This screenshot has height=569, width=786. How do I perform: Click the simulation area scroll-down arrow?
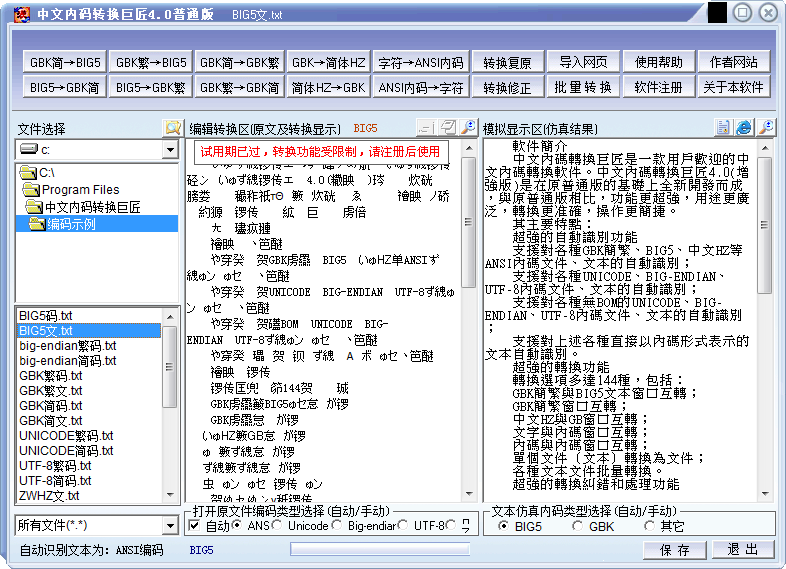765,494
